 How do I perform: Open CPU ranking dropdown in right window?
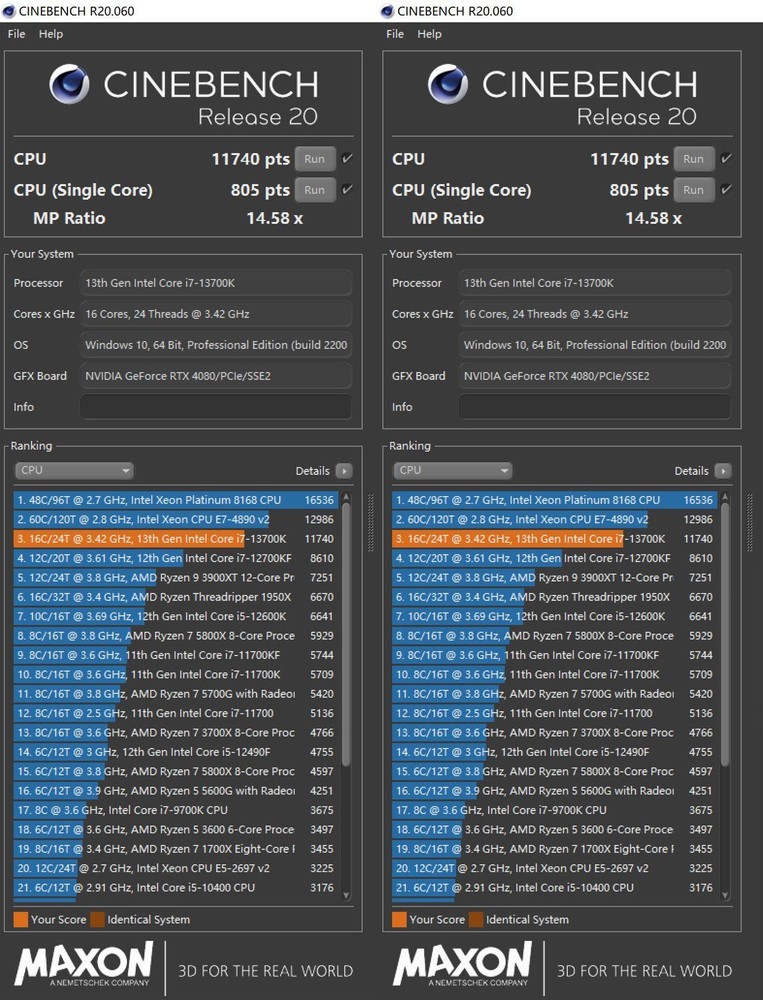452,471
